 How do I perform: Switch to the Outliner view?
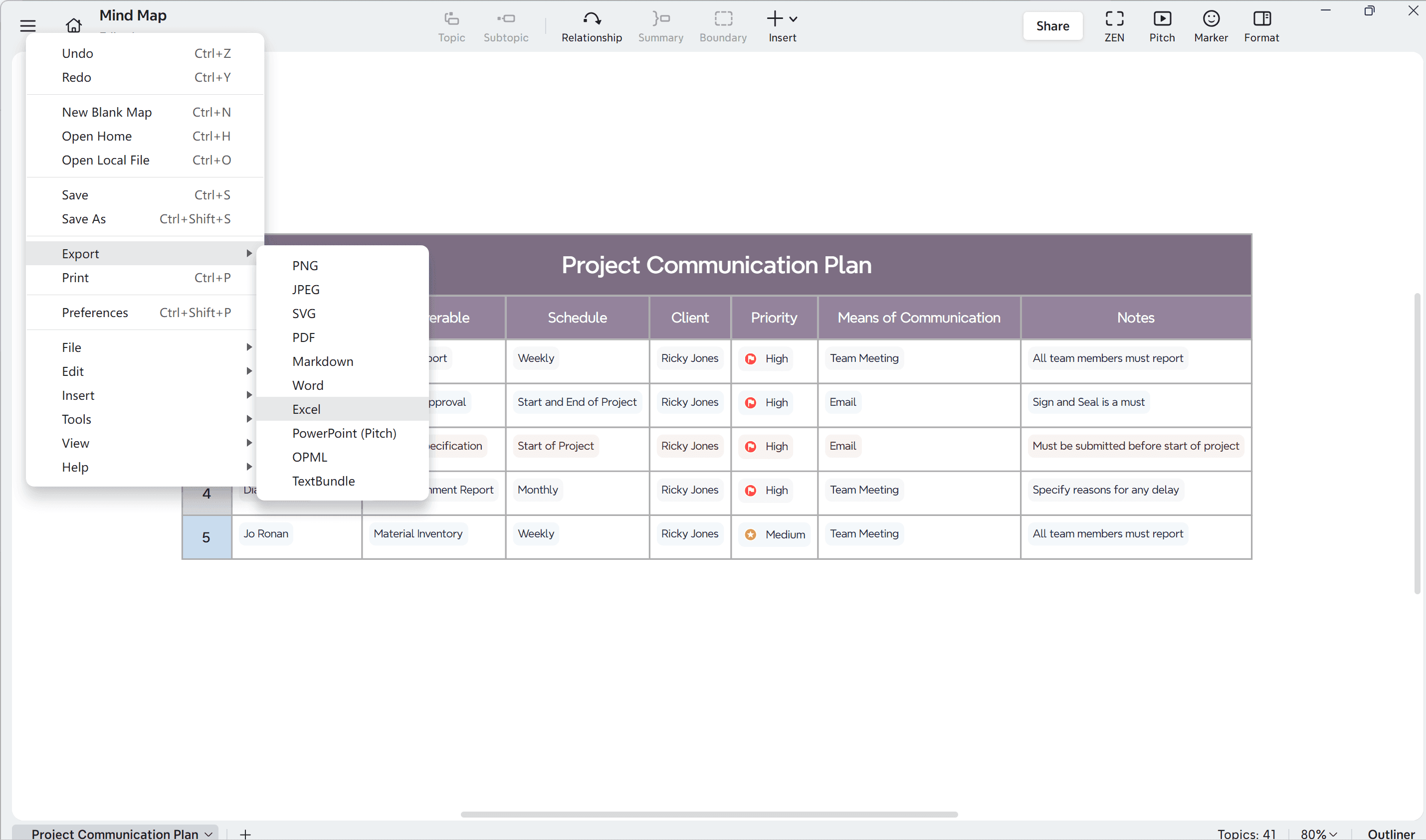(1392, 833)
